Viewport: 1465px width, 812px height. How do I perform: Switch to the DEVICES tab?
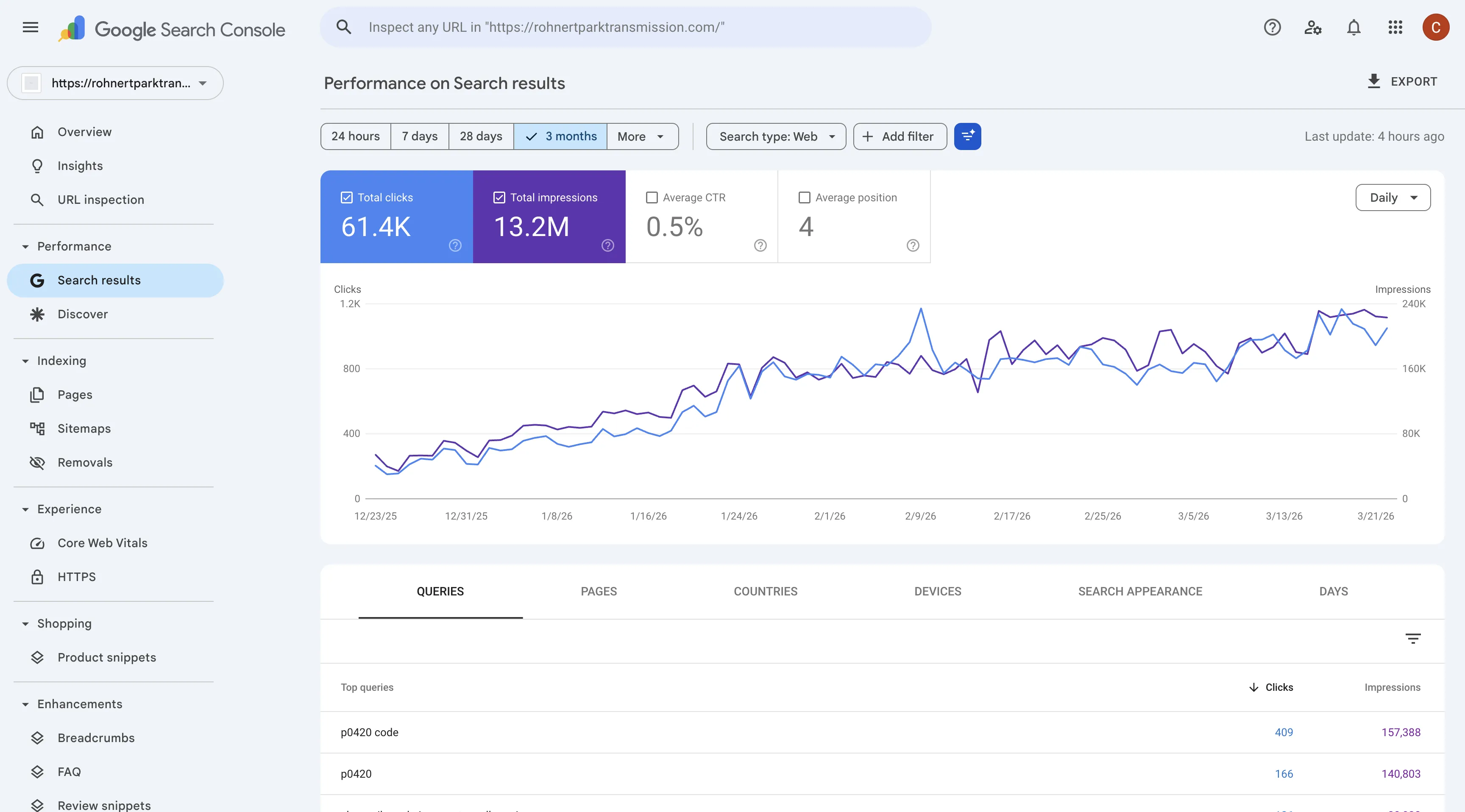tap(937, 591)
